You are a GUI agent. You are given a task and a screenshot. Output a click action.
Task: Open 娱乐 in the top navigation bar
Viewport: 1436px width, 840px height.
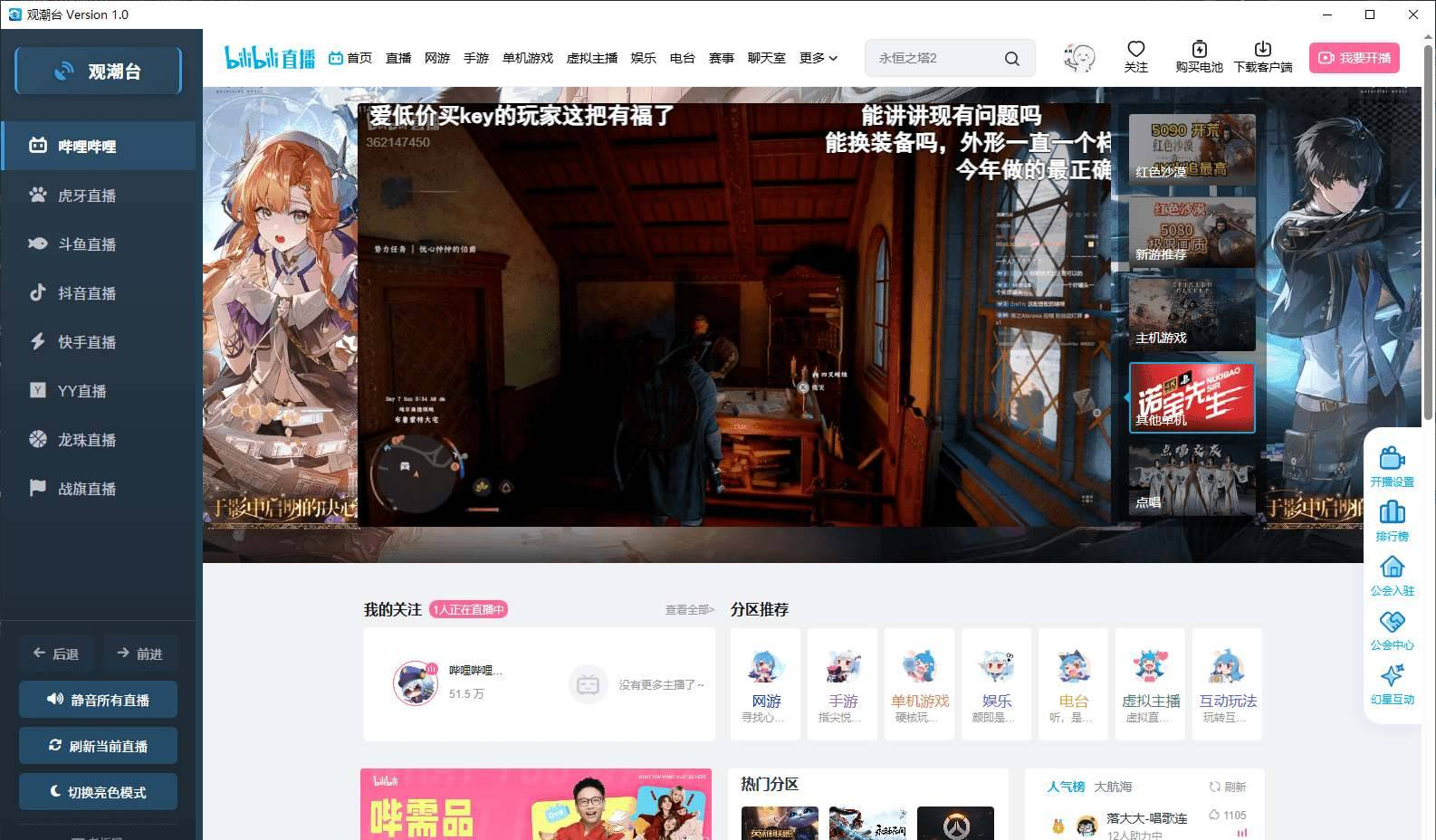(644, 58)
